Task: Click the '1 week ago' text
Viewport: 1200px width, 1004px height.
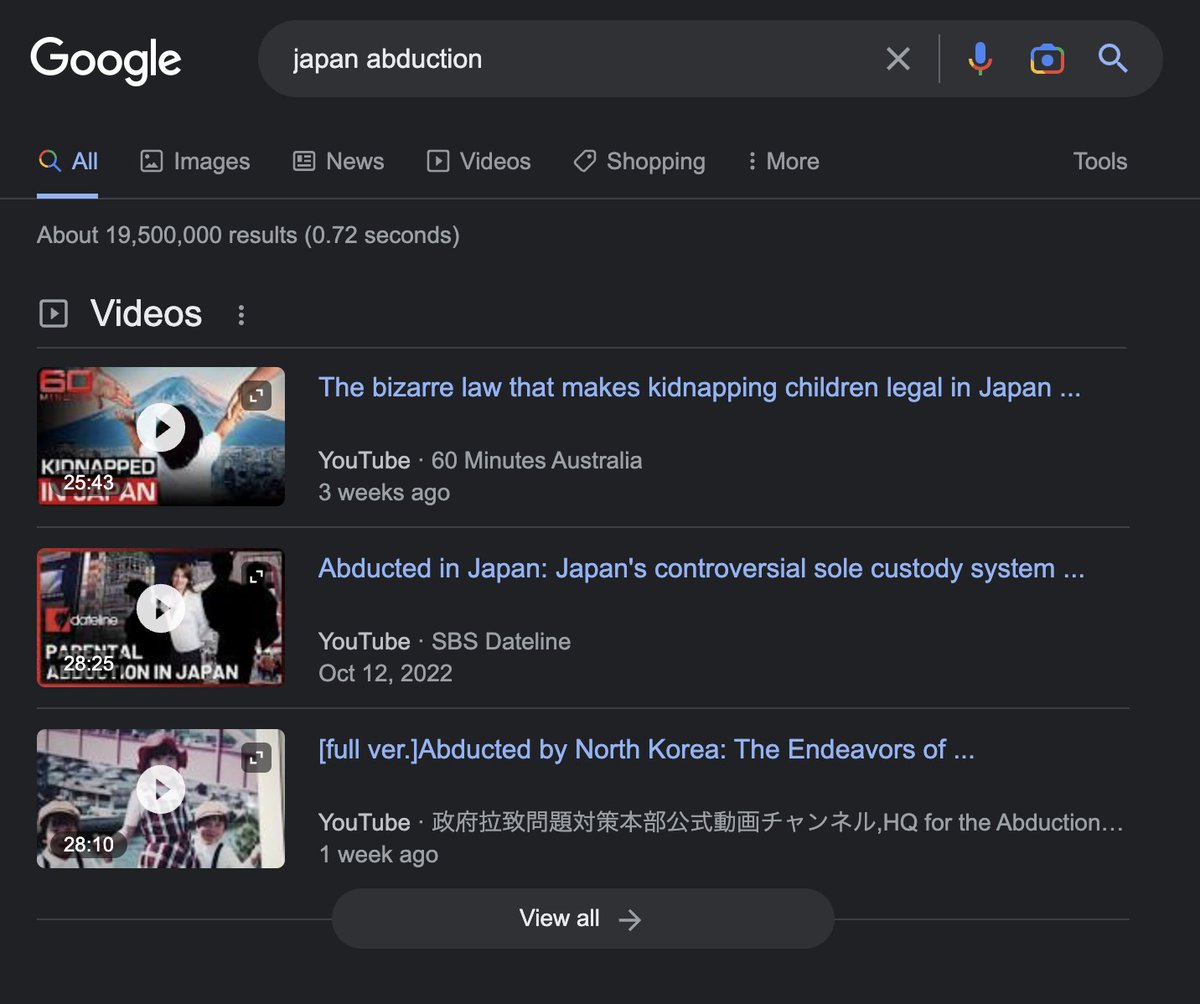Action: [x=378, y=855]
